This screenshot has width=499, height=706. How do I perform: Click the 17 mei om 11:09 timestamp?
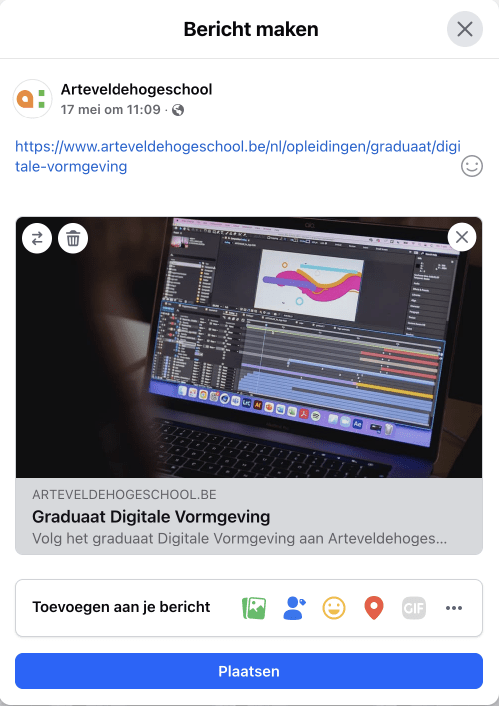pos(111,109)
